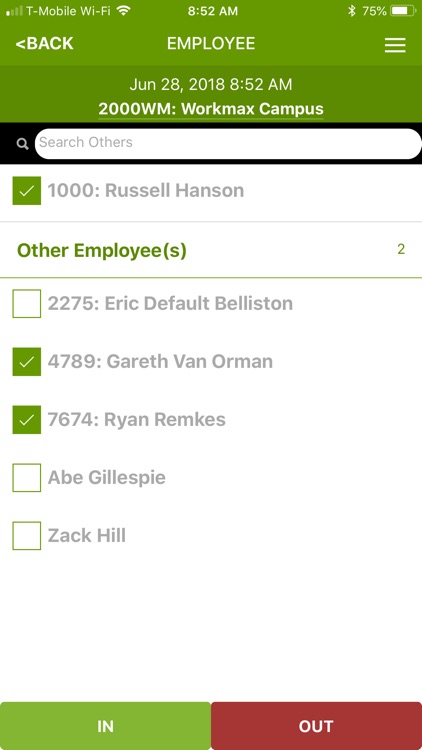The height and width of the screenshot is (750, 422).
Task: Uncheck Russell Hanson checkbox
Action: (27, 190)
